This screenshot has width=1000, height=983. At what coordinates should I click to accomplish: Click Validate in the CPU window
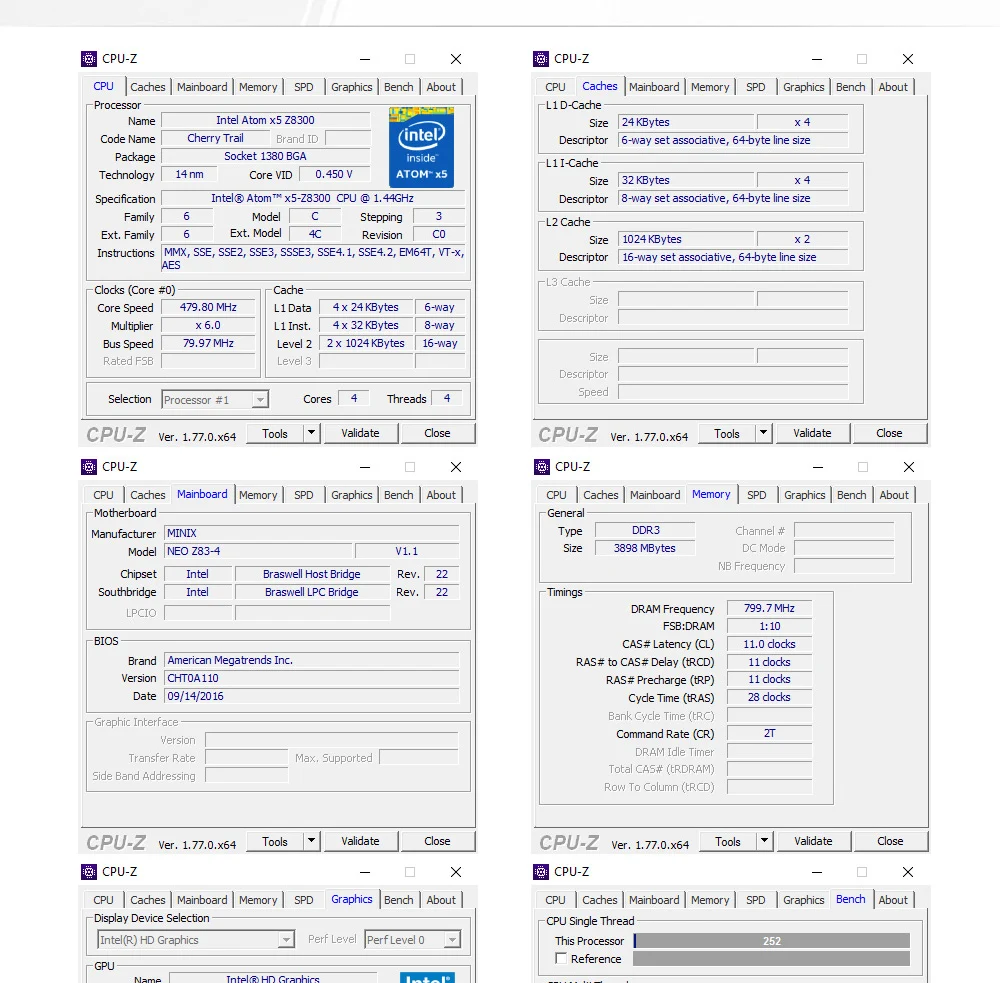[x=360, y=433]
